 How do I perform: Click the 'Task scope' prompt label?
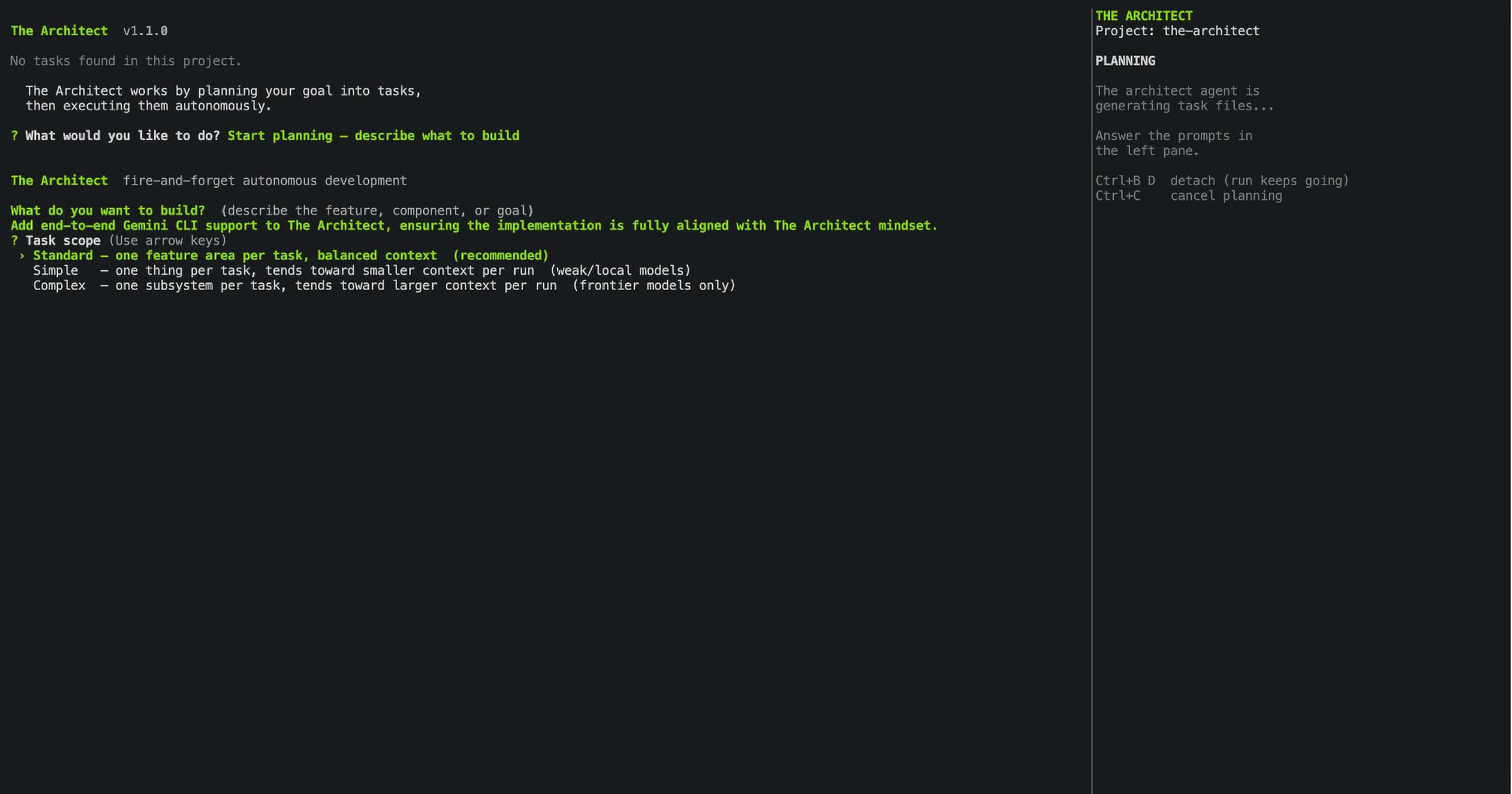[63, 240]
